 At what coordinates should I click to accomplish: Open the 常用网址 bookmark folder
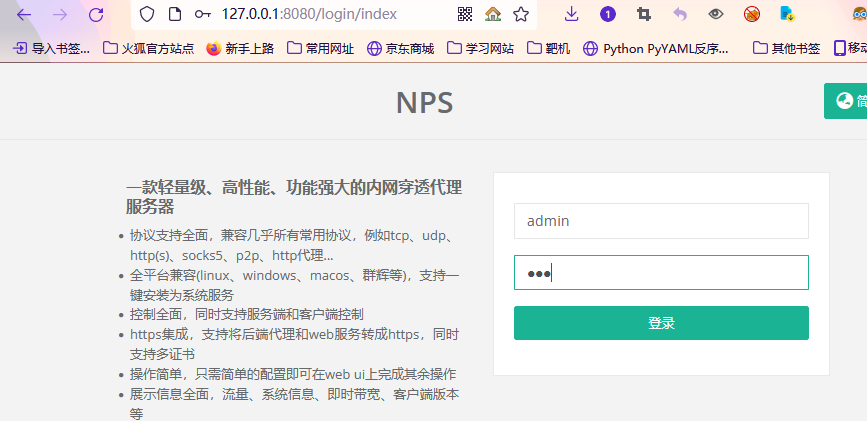click(321, 49)
